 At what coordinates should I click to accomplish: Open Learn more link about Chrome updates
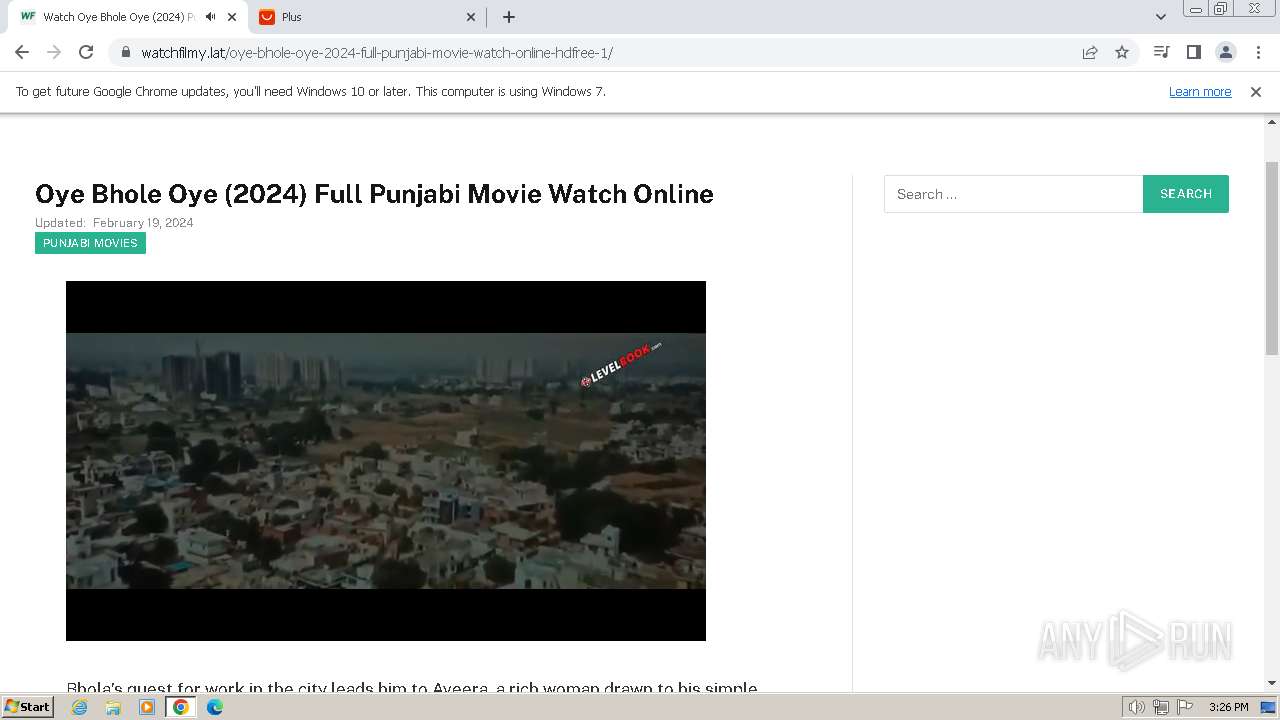(1200, 91)
